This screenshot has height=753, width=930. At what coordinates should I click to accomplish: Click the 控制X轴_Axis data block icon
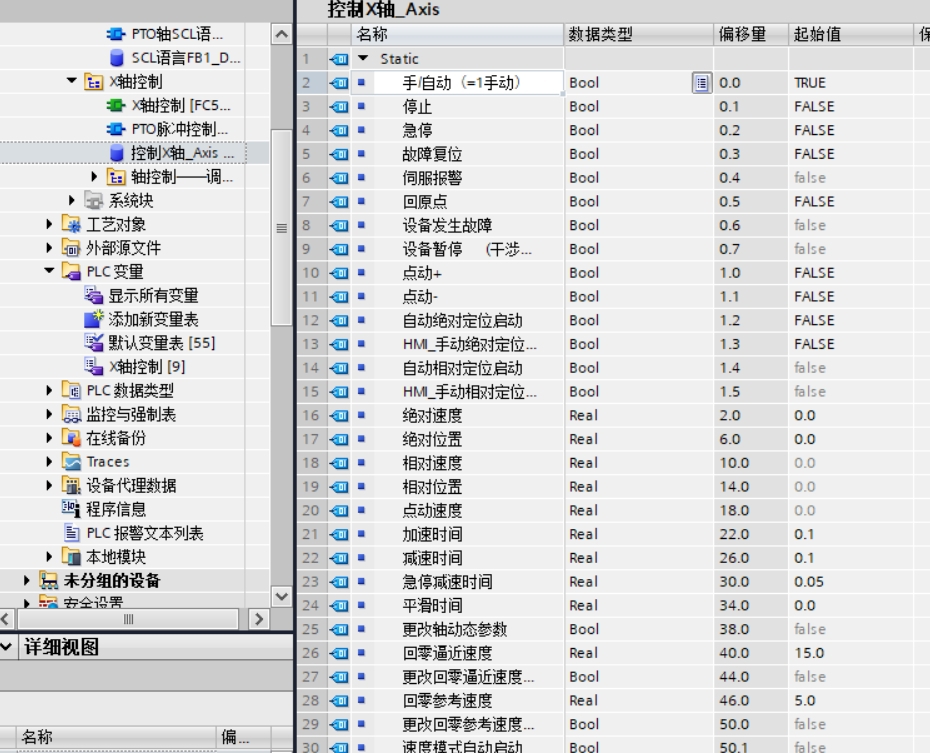point(117,153)
